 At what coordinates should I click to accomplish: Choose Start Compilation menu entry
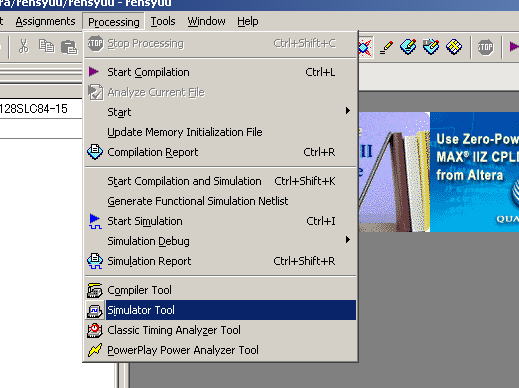[220, 72]
